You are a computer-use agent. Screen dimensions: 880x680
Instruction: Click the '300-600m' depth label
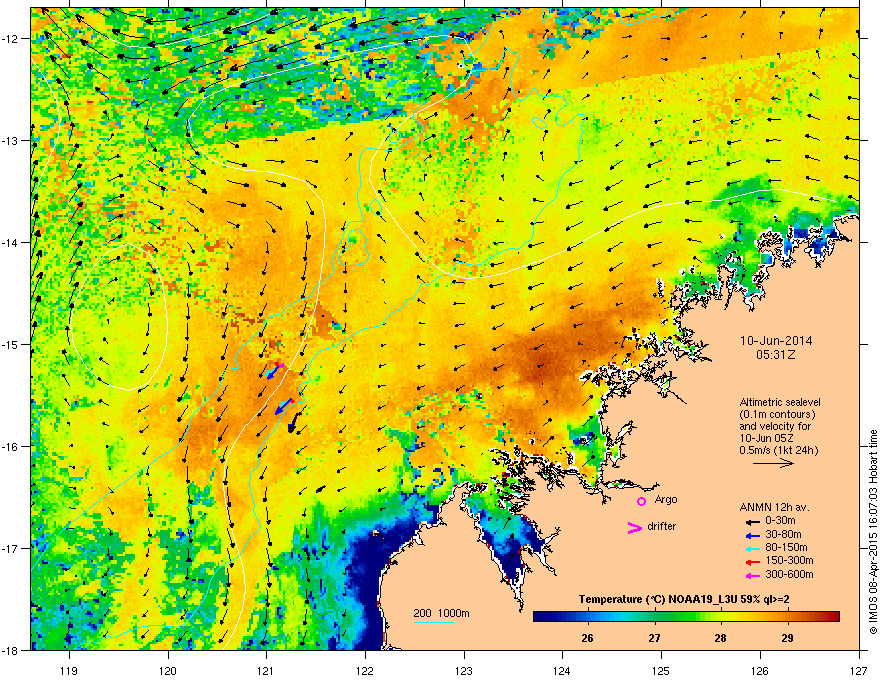point(789,574)
